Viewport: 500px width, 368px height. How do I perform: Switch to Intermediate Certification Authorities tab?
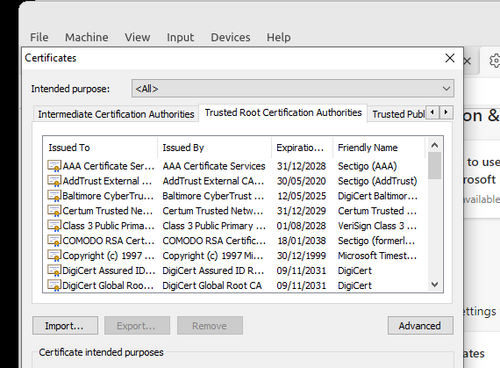pyautogui.click(x=116, y=114)
